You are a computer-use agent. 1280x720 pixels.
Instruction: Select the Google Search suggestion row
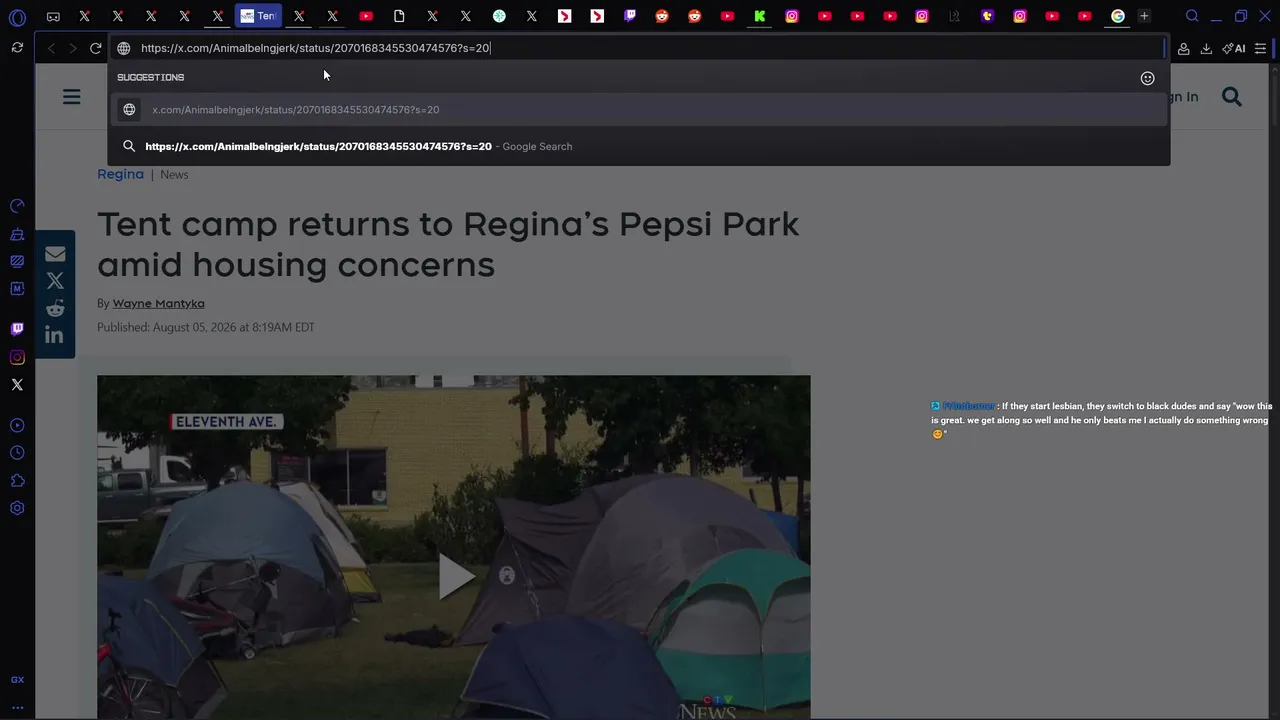(x=639, y=146)
